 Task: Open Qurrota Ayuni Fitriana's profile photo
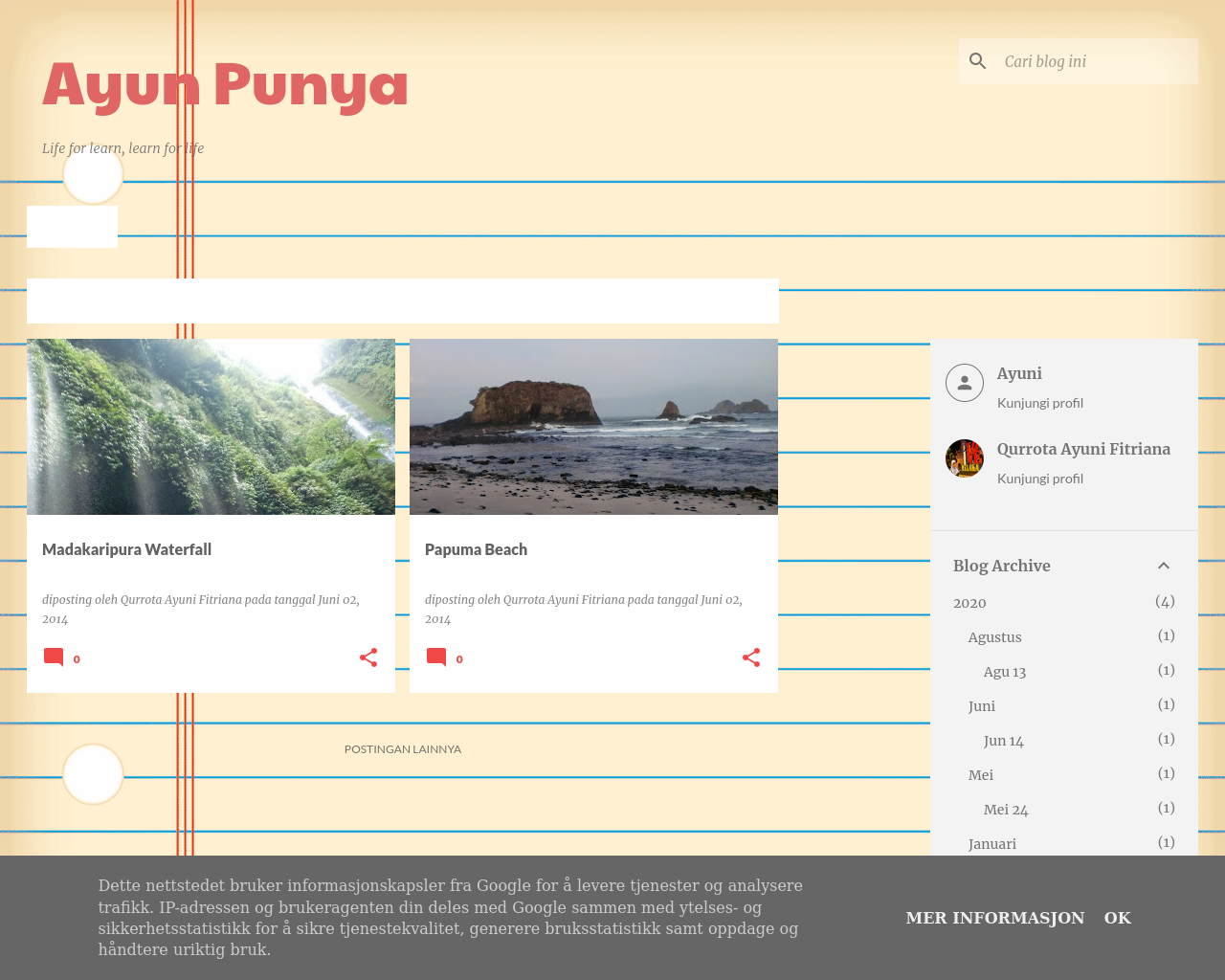(x=965, y=458)
